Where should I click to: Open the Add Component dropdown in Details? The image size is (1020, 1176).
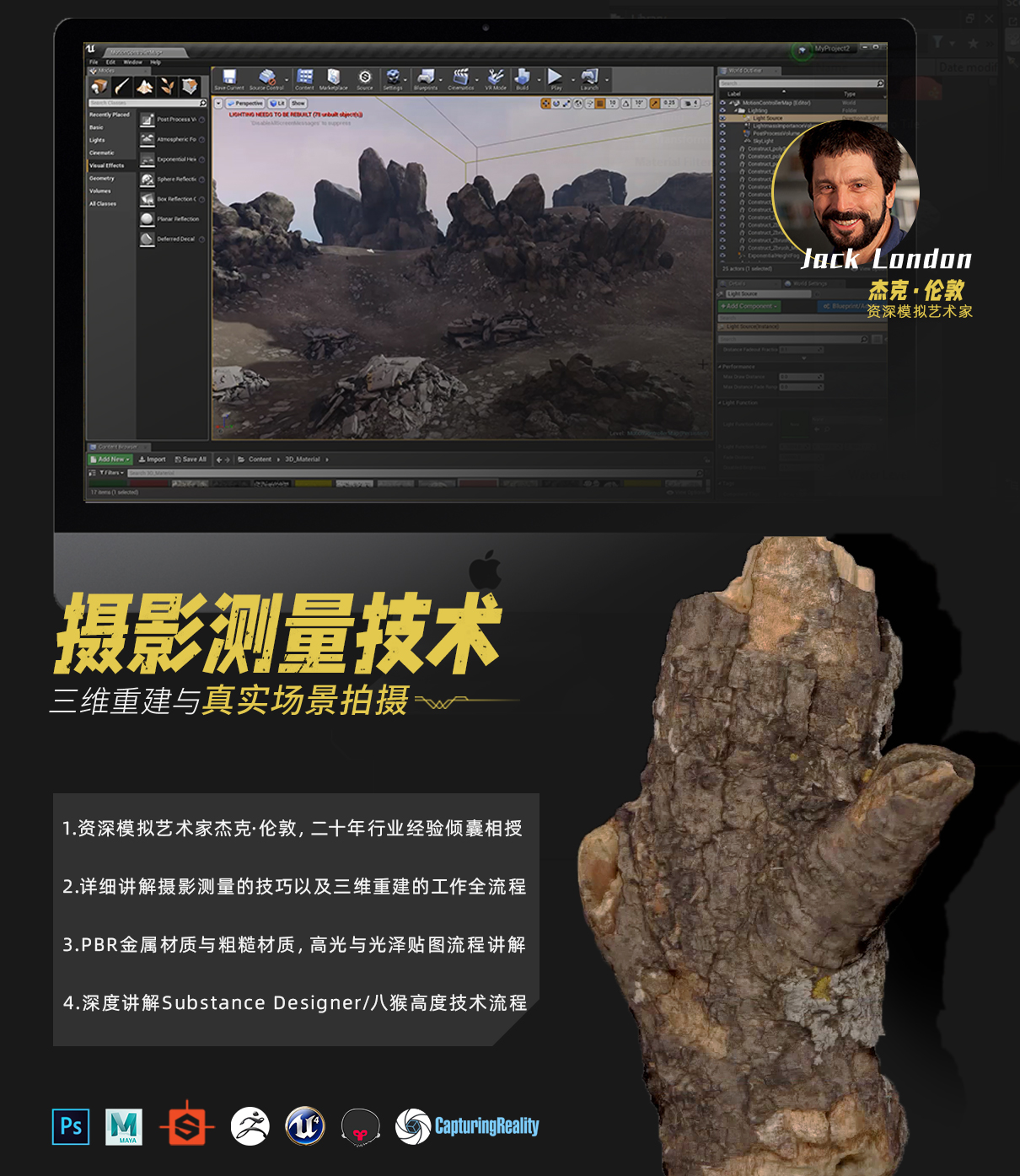[749, 306]
